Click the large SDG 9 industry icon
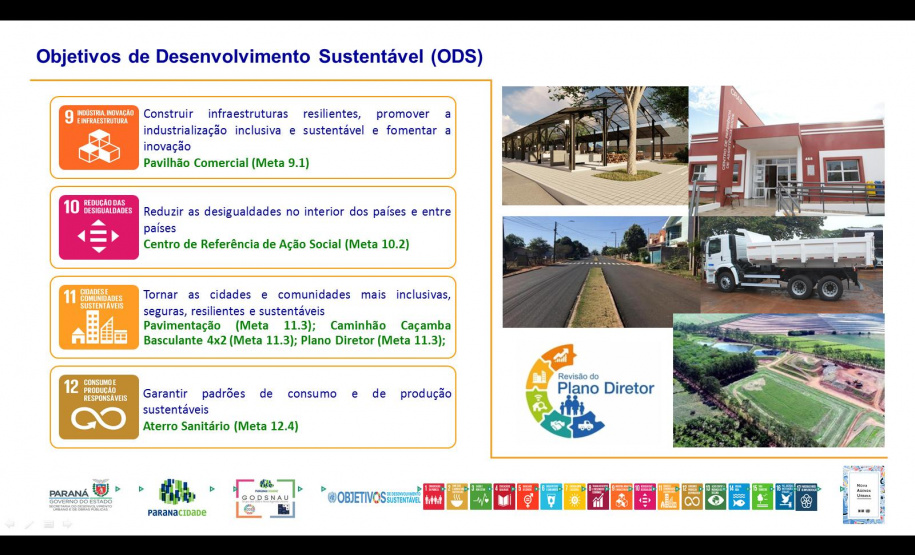 coord(98,138)
